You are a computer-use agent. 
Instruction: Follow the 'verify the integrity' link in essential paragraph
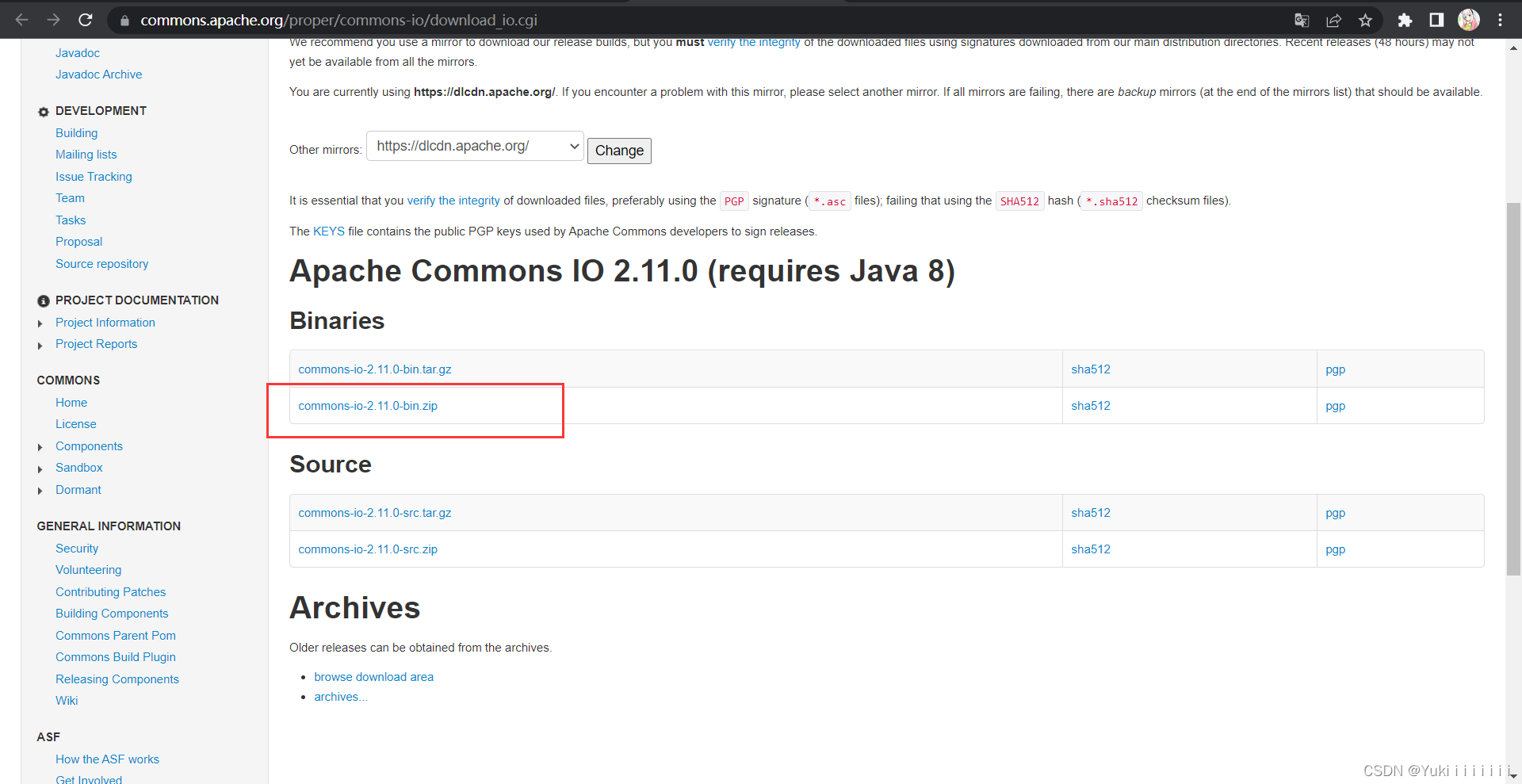pyautogui.click(x=453, y=201)
